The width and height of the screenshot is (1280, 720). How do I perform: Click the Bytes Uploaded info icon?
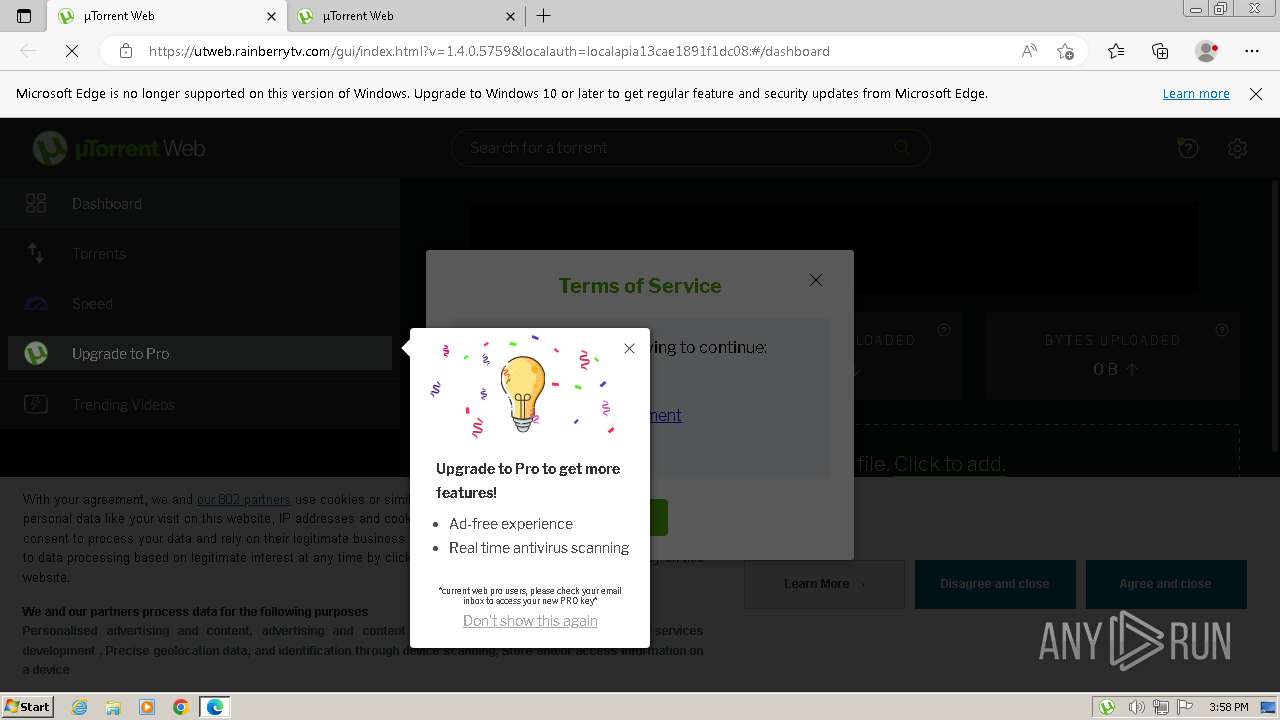(x=1222, y=330)
